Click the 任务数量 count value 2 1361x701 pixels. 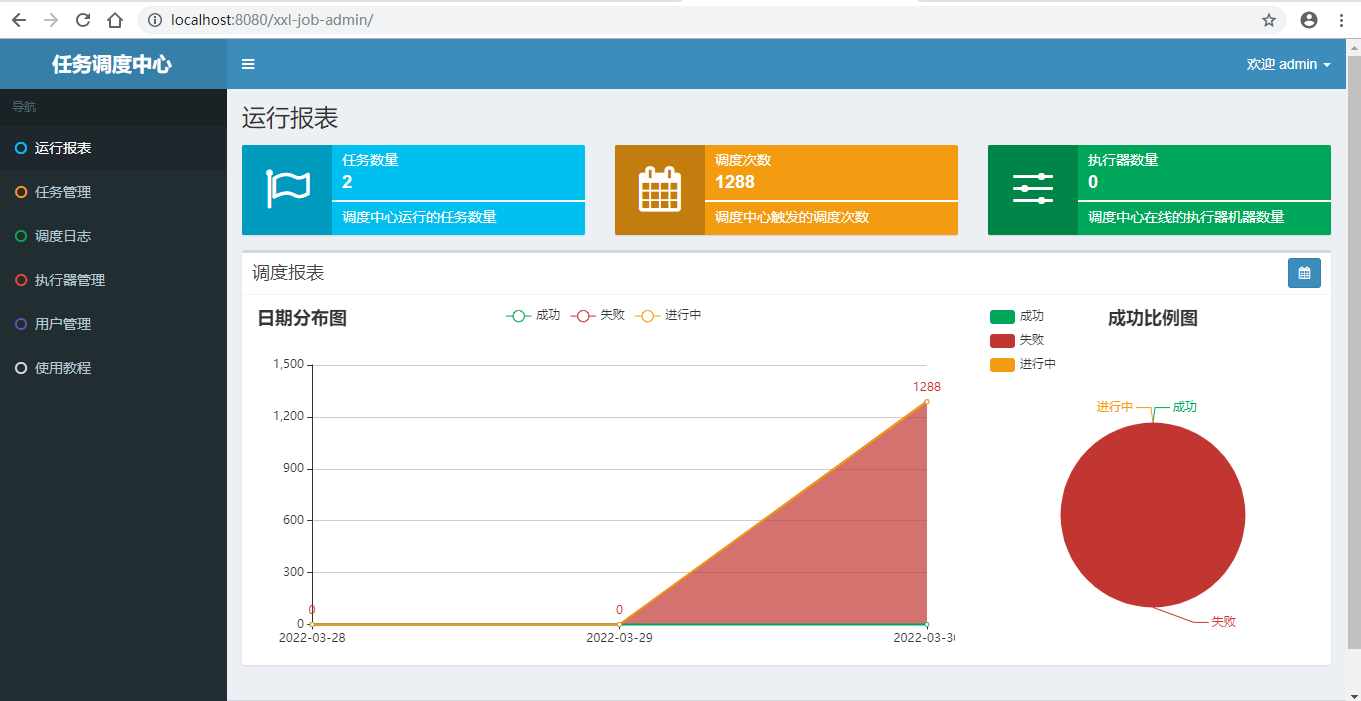click(x=347, y=182)
